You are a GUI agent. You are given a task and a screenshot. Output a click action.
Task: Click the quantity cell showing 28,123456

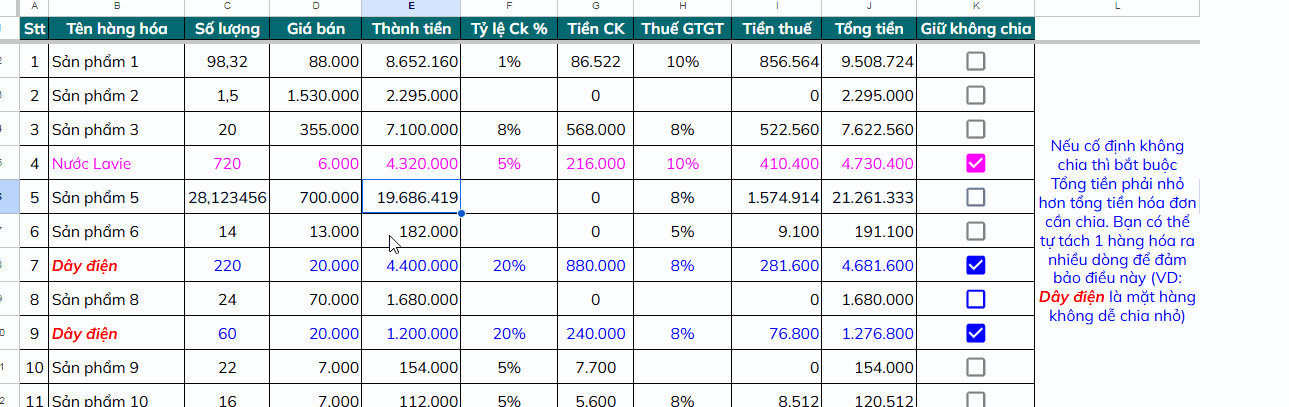point(227,198)
